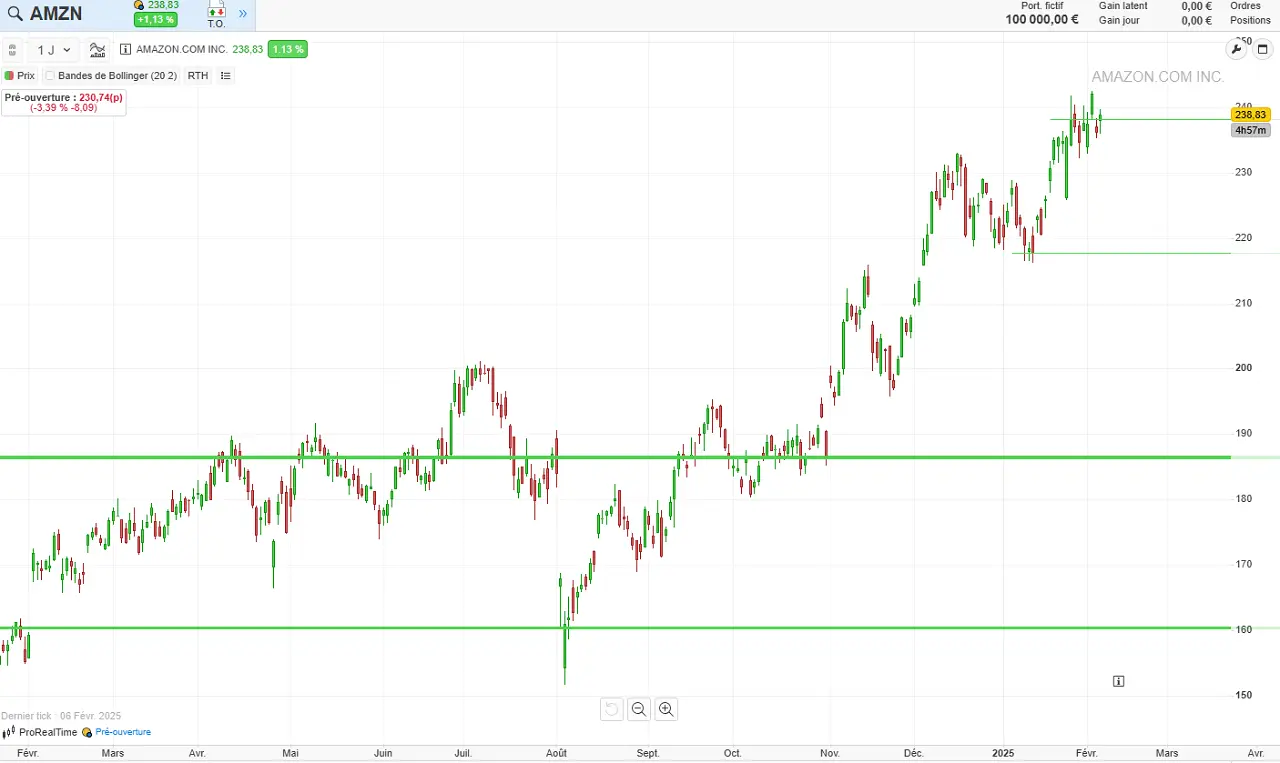Open the indicators chart icon
This screenshot has height=763, width=1280.
(x=97, y=49)
